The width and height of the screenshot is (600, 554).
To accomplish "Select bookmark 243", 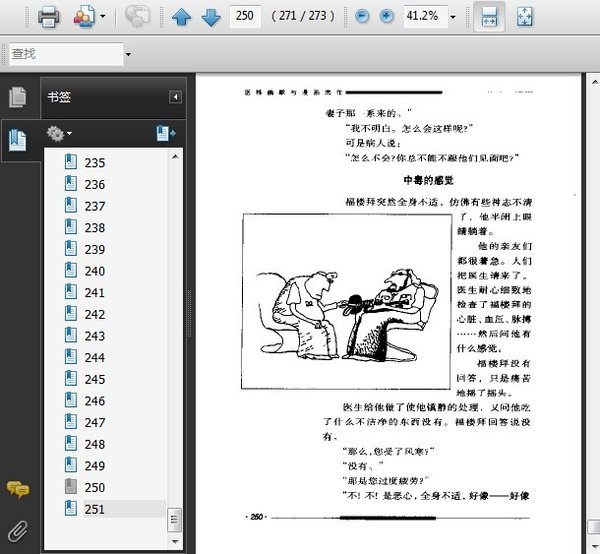I will (95, 336).
